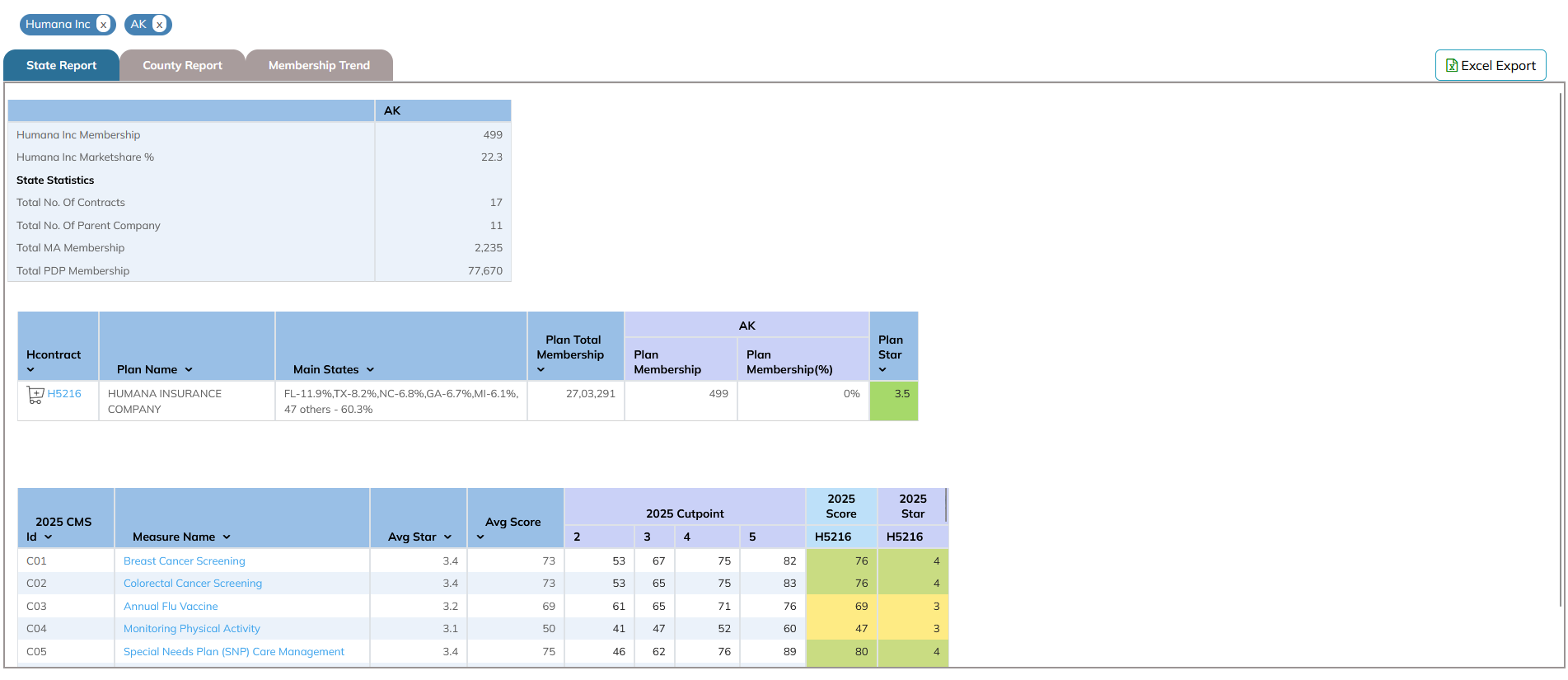
Task: Click the Marketshare value 22.3
Action: coord(492,157)
